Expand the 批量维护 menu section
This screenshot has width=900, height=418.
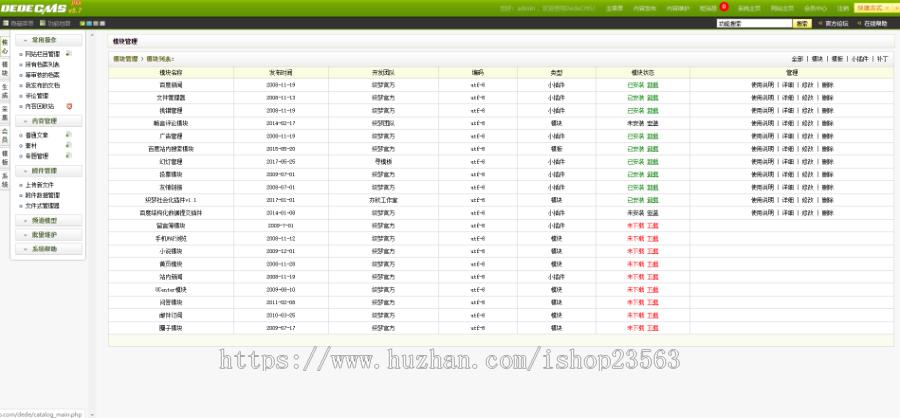tap(49, 235)
